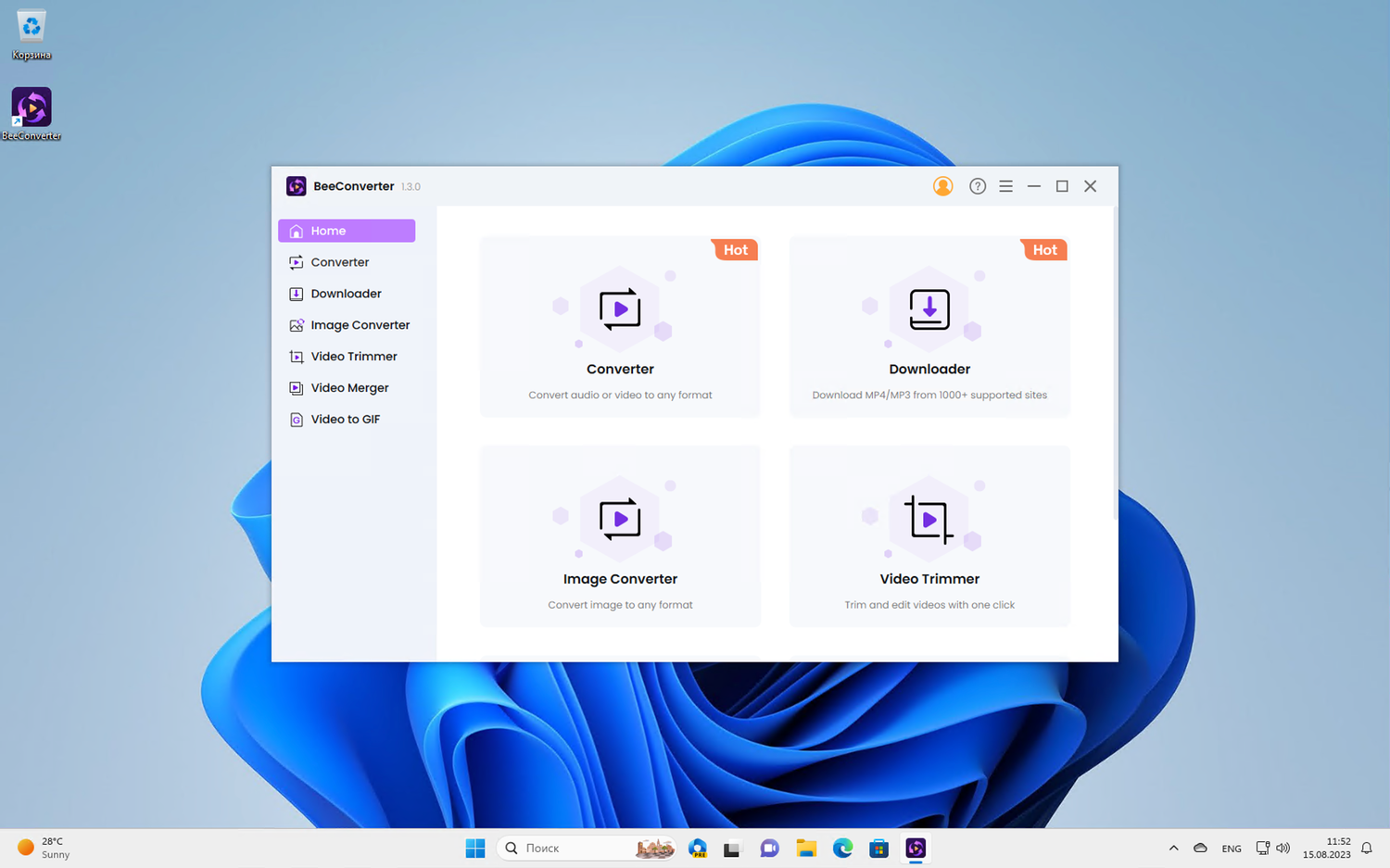Screen dimensions: 1390x868
Task: Switch the ENG input language indicator
Action: (x=1232, y=849)
